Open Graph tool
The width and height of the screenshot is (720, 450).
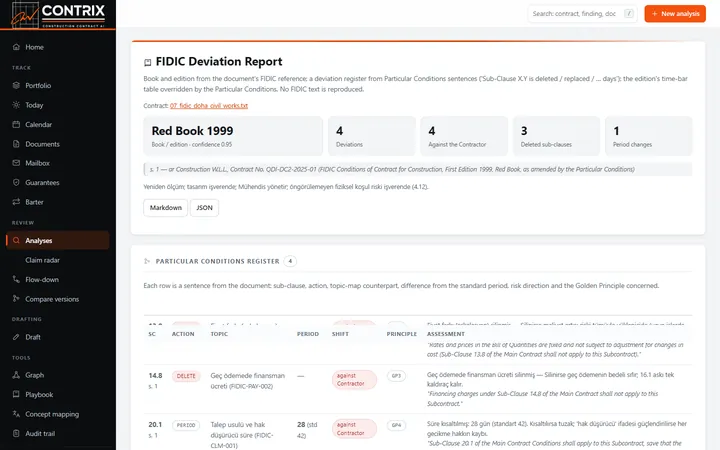(x=58, y=375)
